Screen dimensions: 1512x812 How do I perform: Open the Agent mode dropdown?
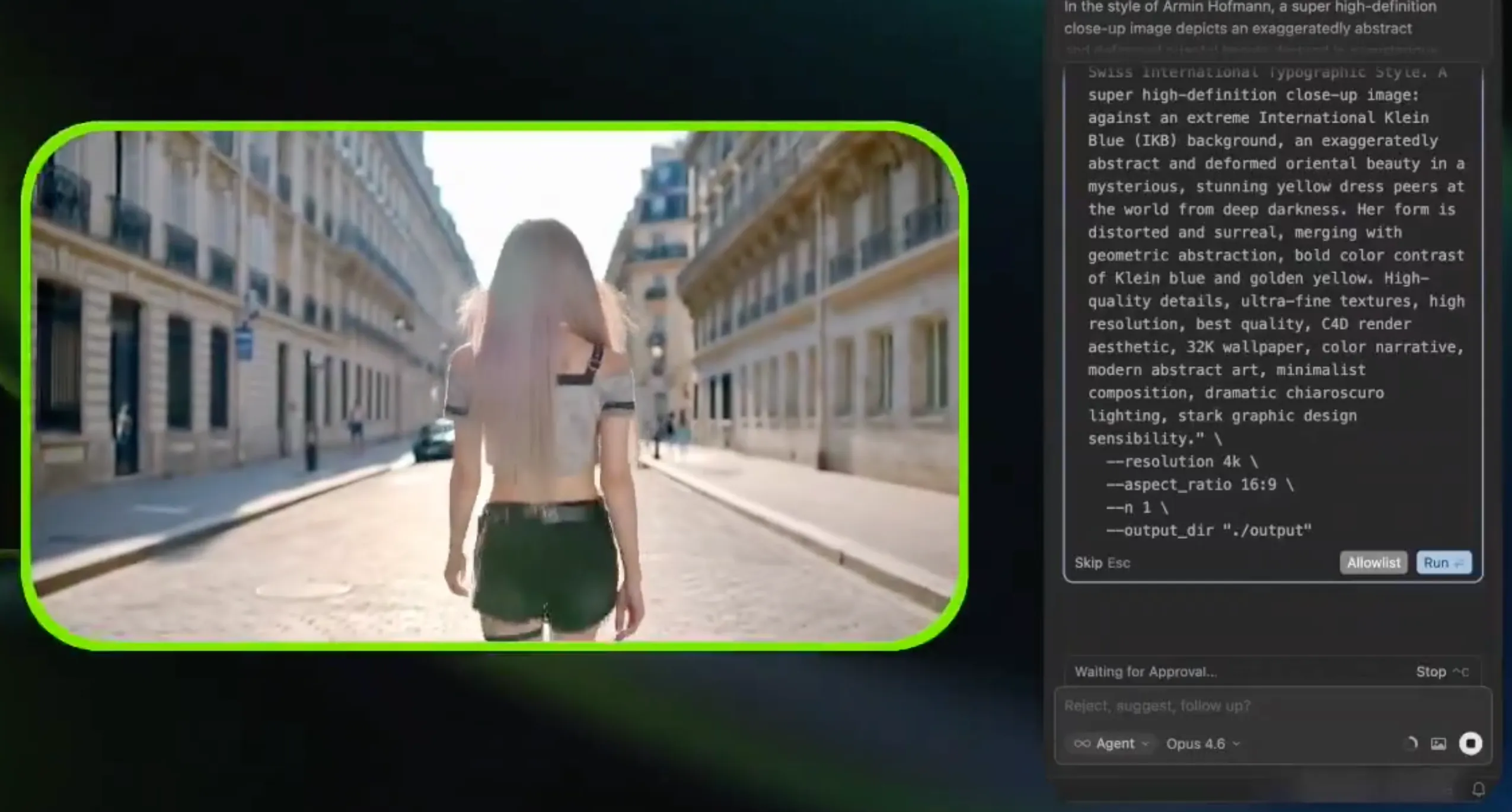[x=1111, y=743]
